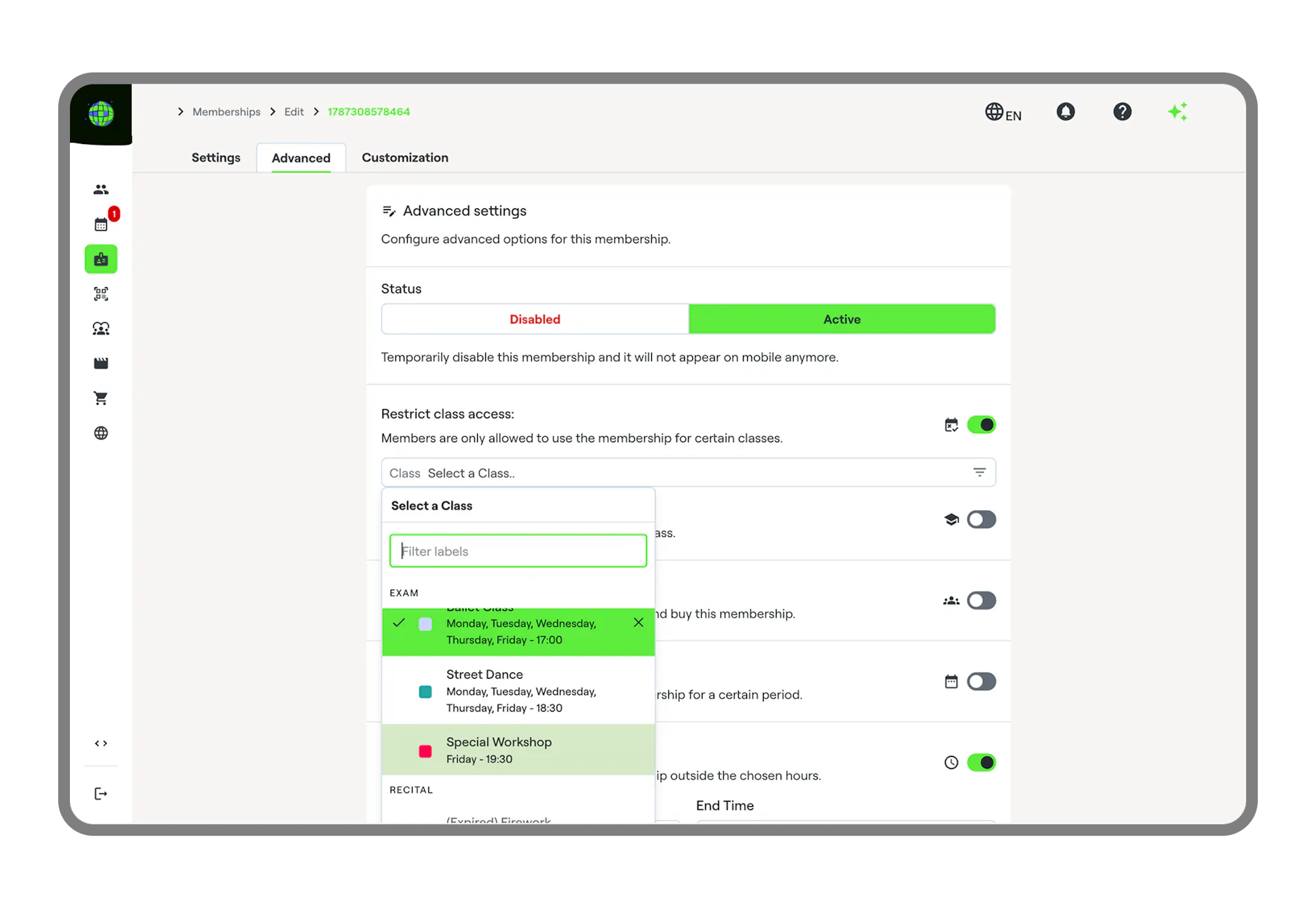Click the calendar period icon beside toggle

[951, 681]
